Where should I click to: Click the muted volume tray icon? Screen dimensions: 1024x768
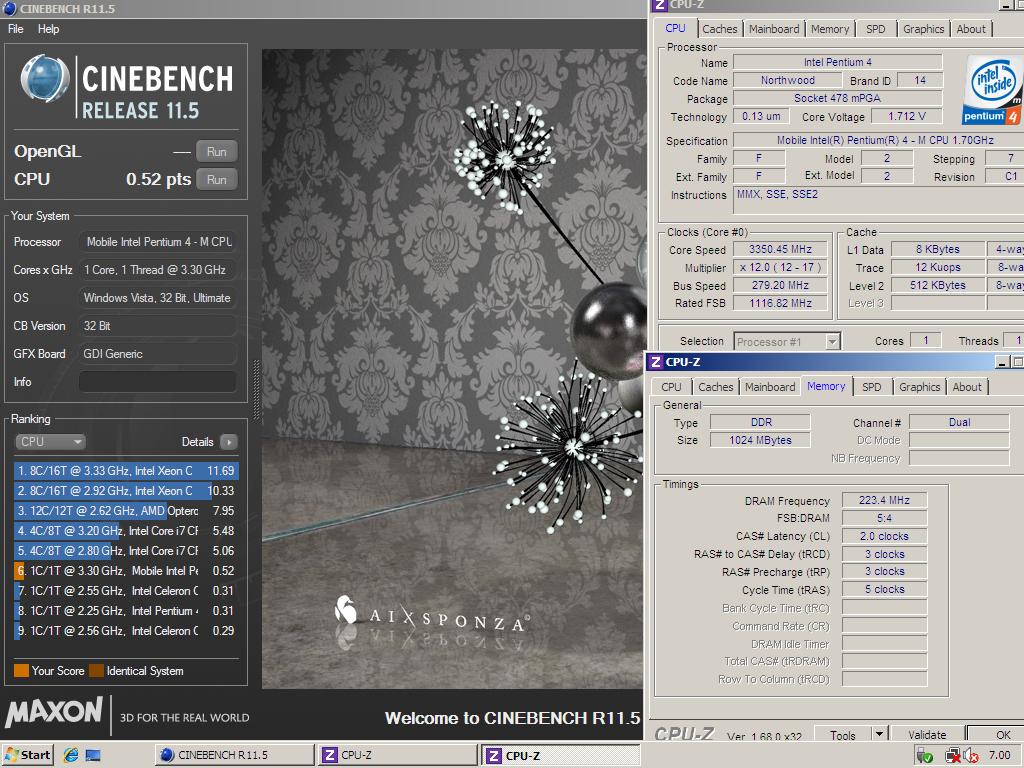tap(970, 756)
